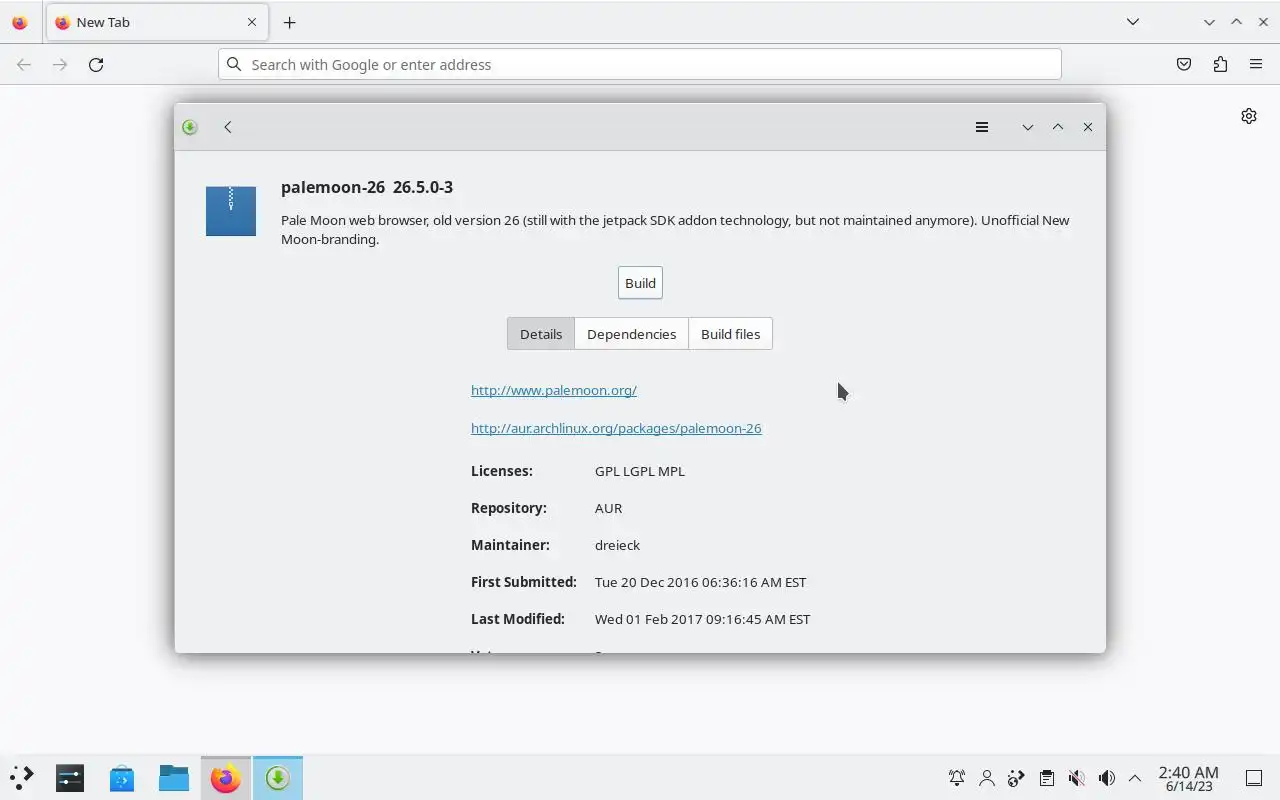Open the clipboard tray icon
Viewport: 1280px width, 800px height.
click(x=1046, y=778)
